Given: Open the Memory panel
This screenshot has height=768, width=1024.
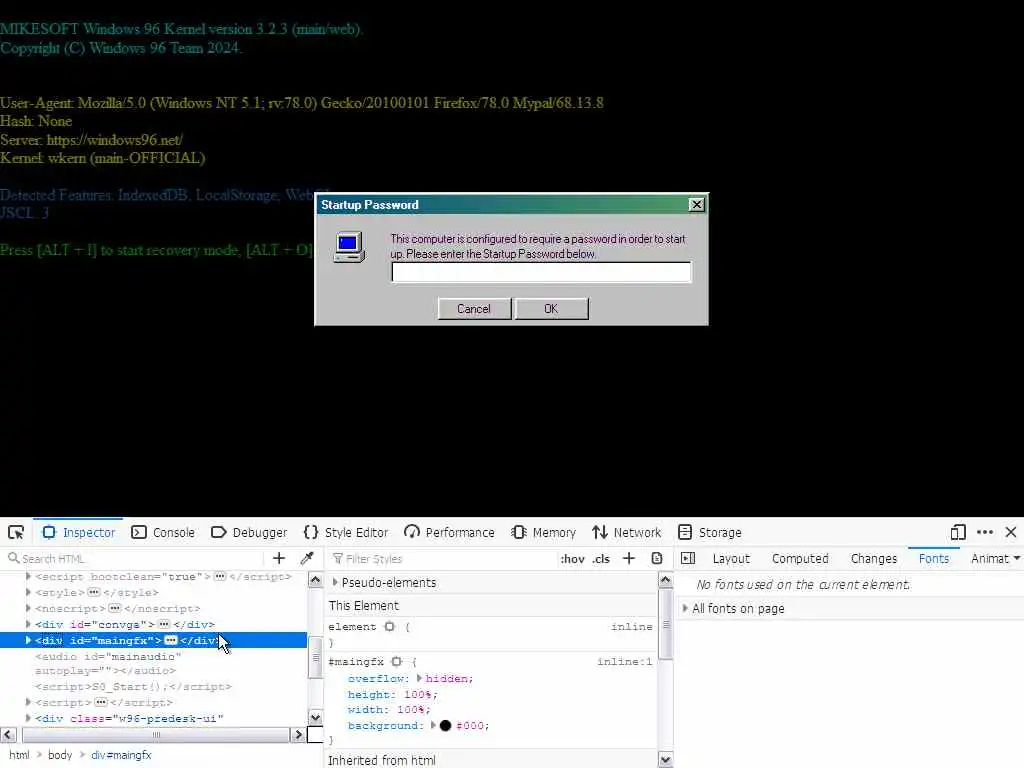Looking at the screenshot, I should pos(543,532).
